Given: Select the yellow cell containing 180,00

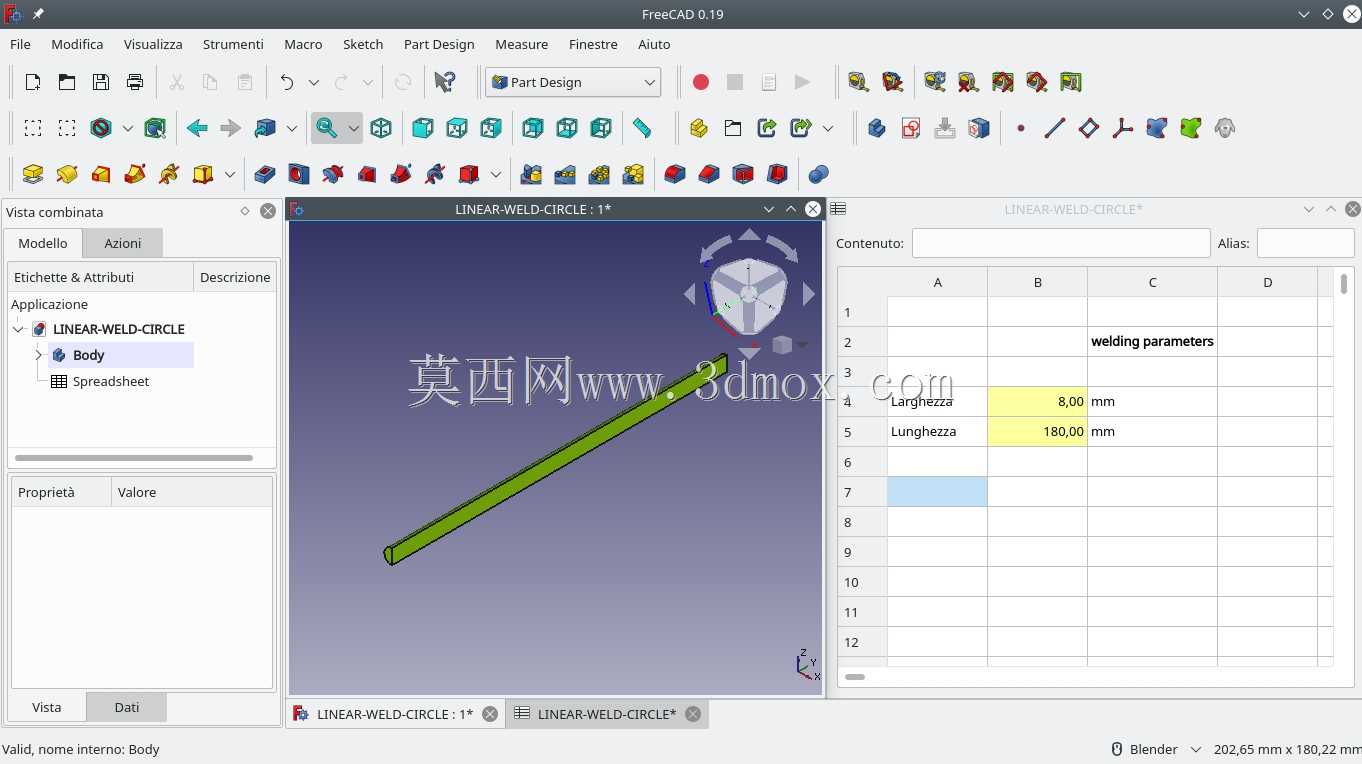Looking at the screenshot, I should (x=1037, y=432).
